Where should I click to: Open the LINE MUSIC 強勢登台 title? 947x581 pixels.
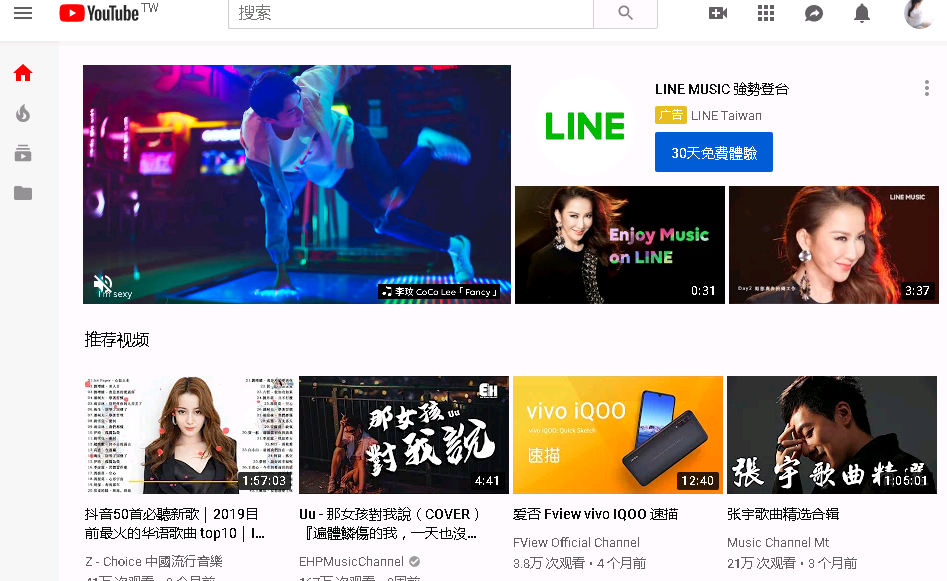click(x=722, y=89)
